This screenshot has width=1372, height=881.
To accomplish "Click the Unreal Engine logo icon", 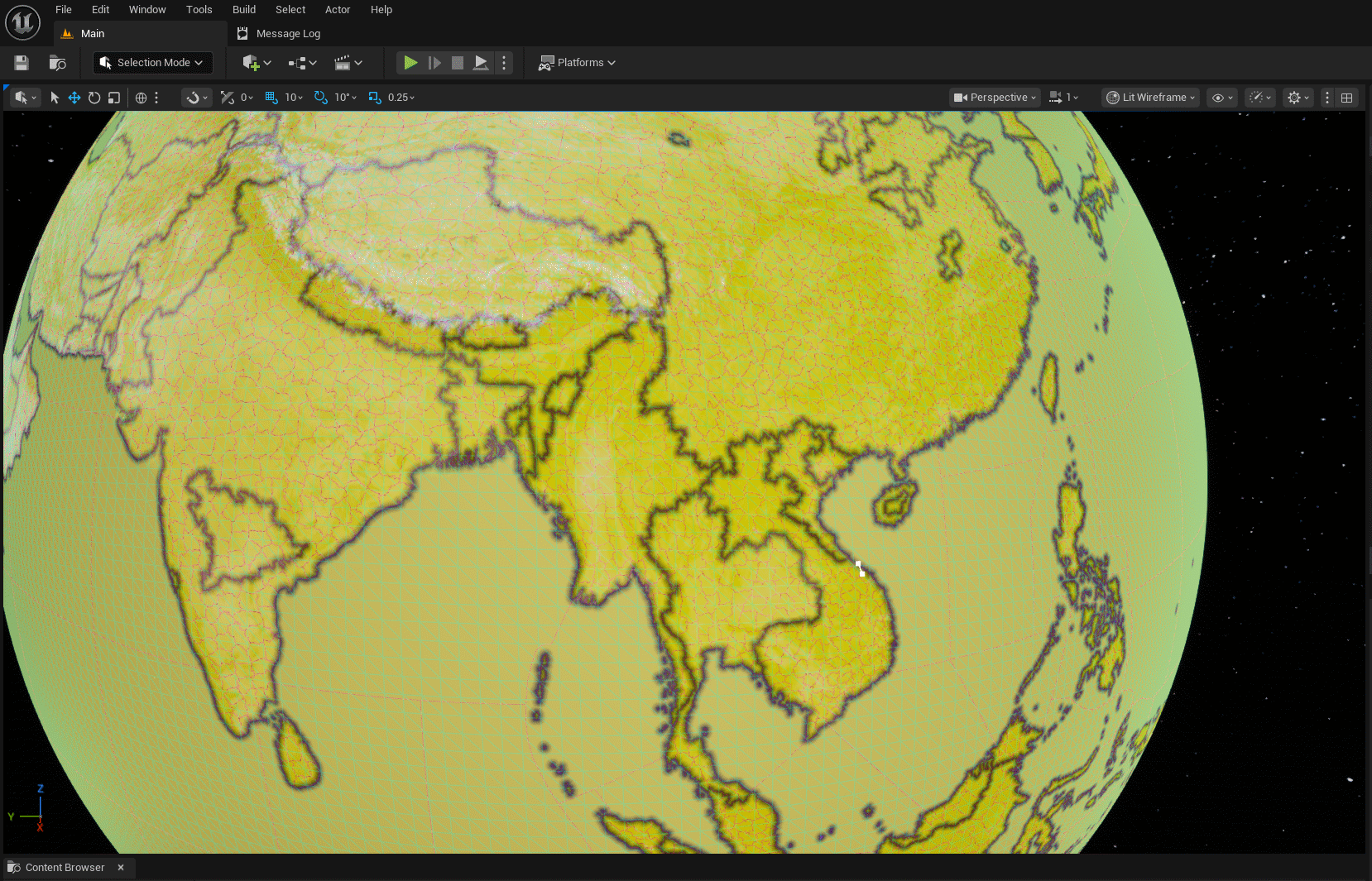I will (x=22, y=22).
